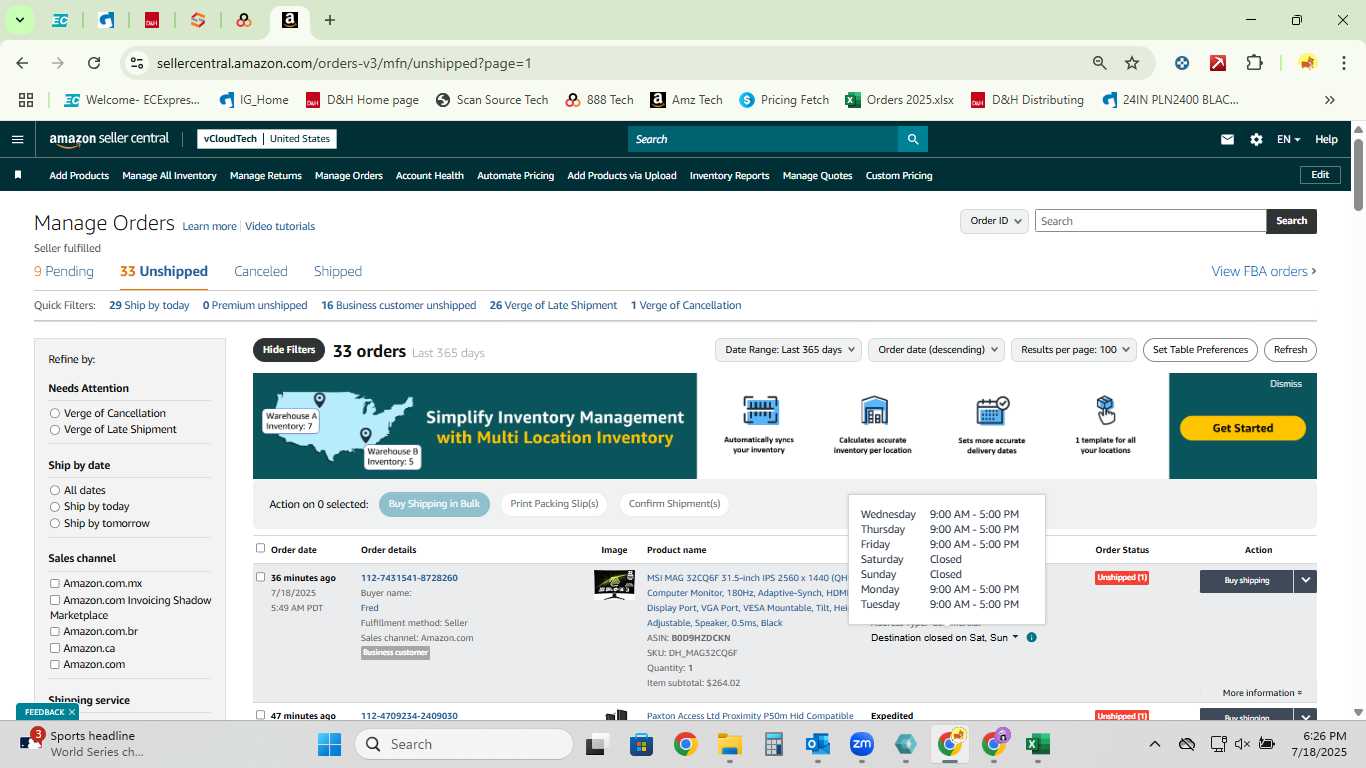1366x768 pixels.
Task: Check the Amazon.ca sales channel
Action: [x=55, y=648]
